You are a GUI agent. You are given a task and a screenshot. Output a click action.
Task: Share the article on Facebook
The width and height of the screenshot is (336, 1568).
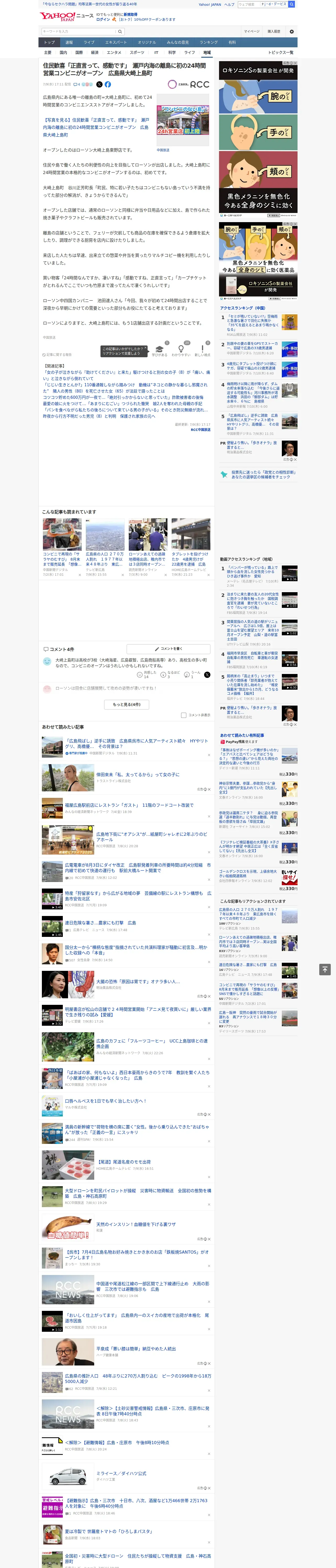[108, 85]
